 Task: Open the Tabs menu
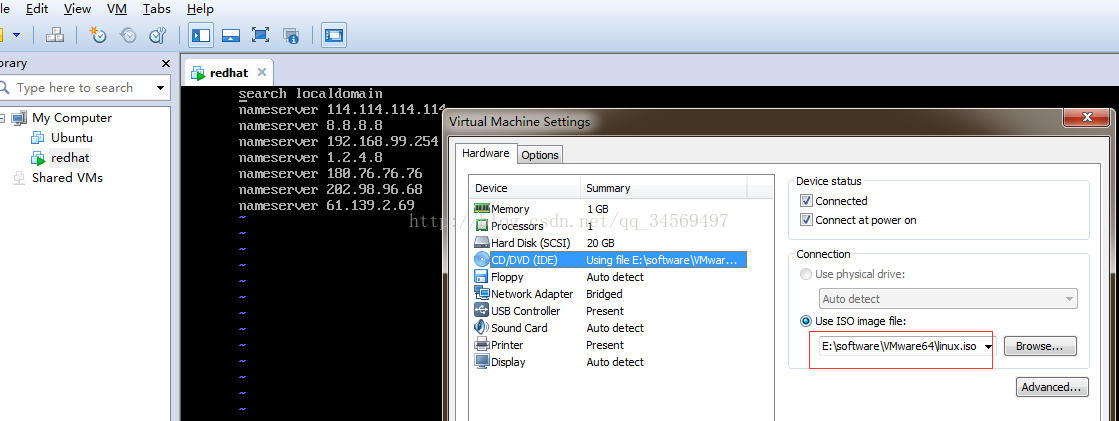click(156, 9)
